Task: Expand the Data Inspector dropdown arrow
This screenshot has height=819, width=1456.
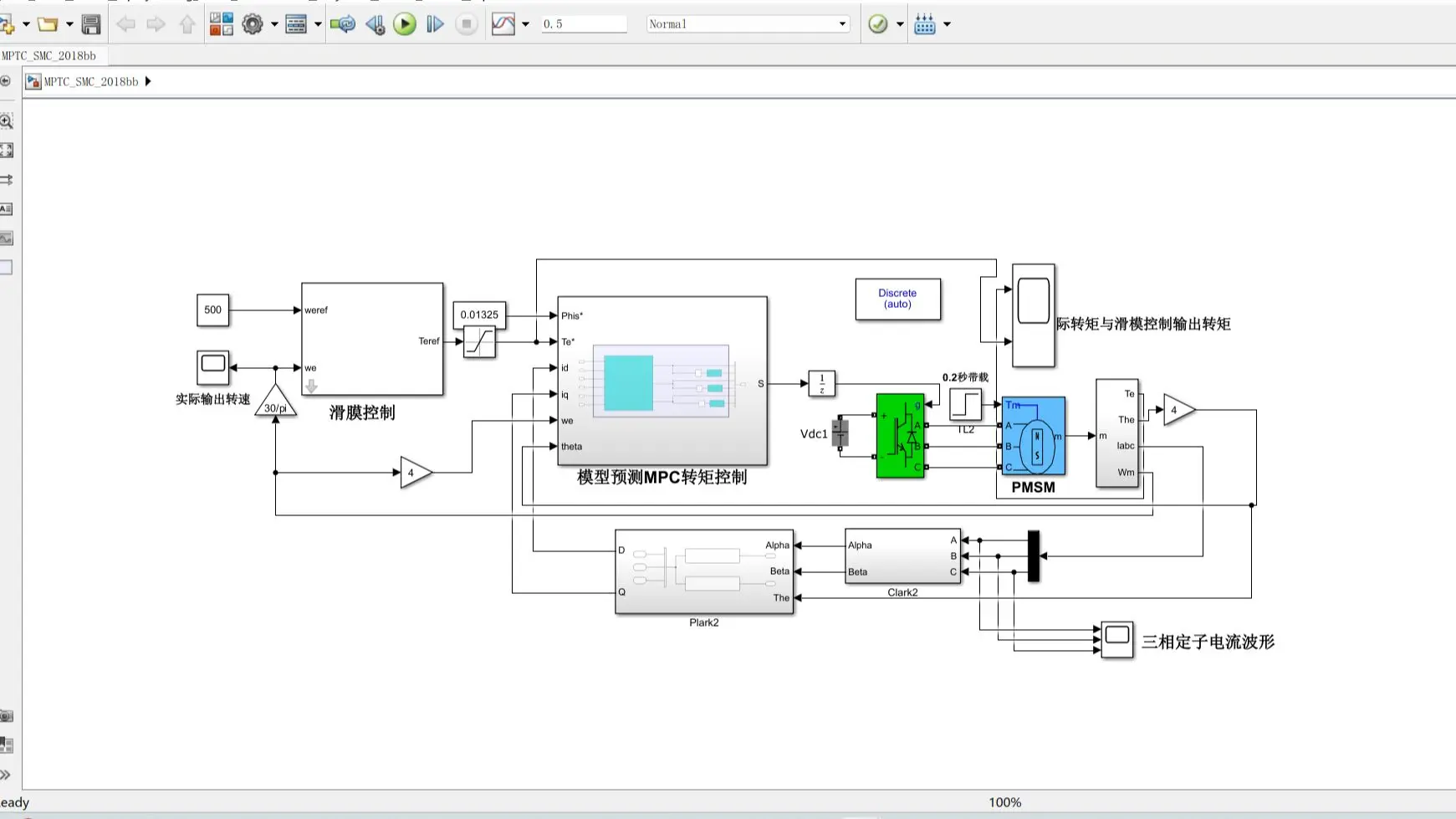Action: 525,24
